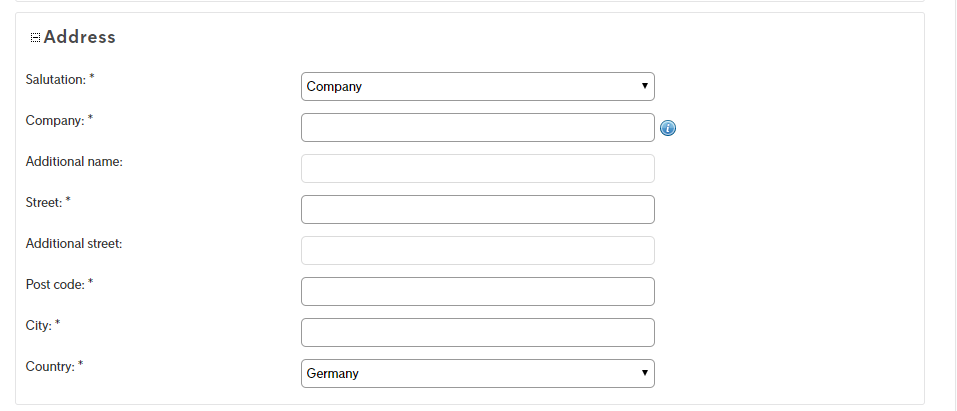Viewport: 957px width, 411px height.
Task: Click the Additional street label
Action: [x=74, y=243]
